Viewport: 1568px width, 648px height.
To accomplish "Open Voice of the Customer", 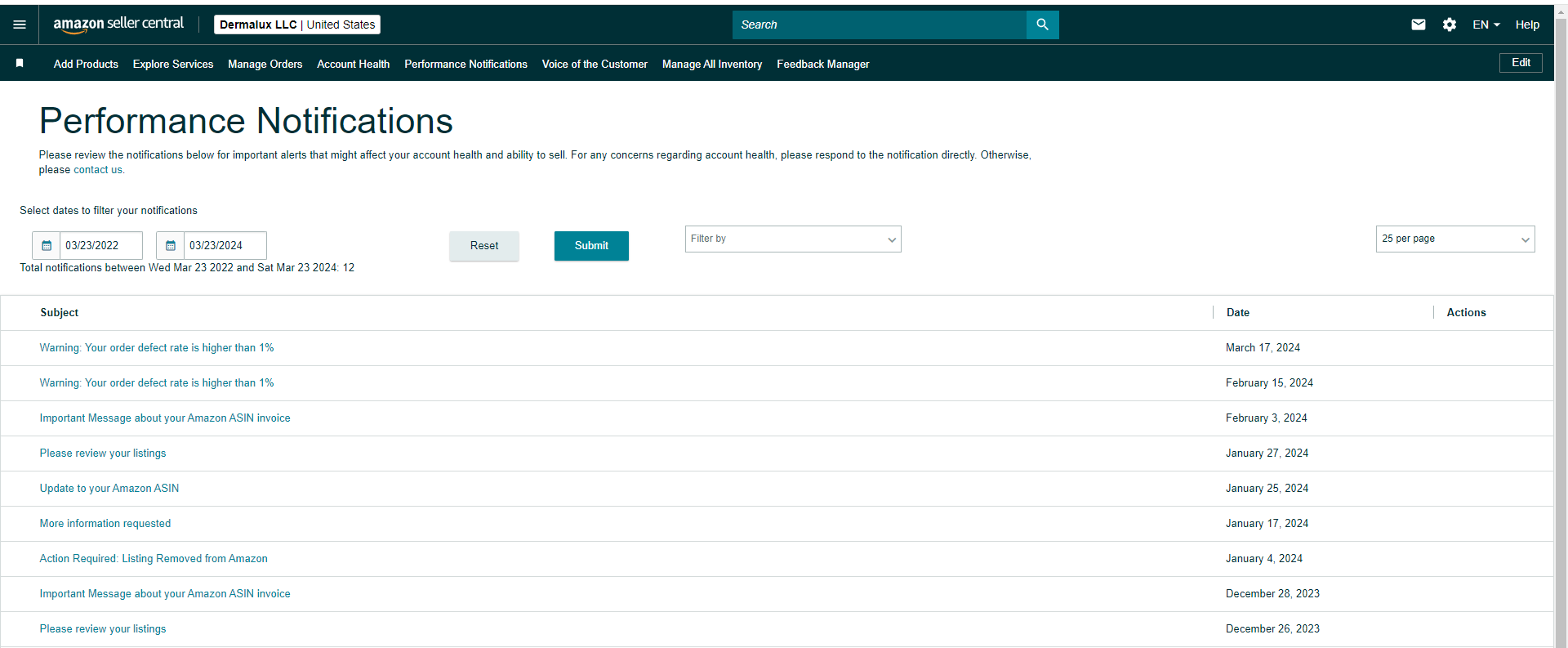I will [595, 64].
